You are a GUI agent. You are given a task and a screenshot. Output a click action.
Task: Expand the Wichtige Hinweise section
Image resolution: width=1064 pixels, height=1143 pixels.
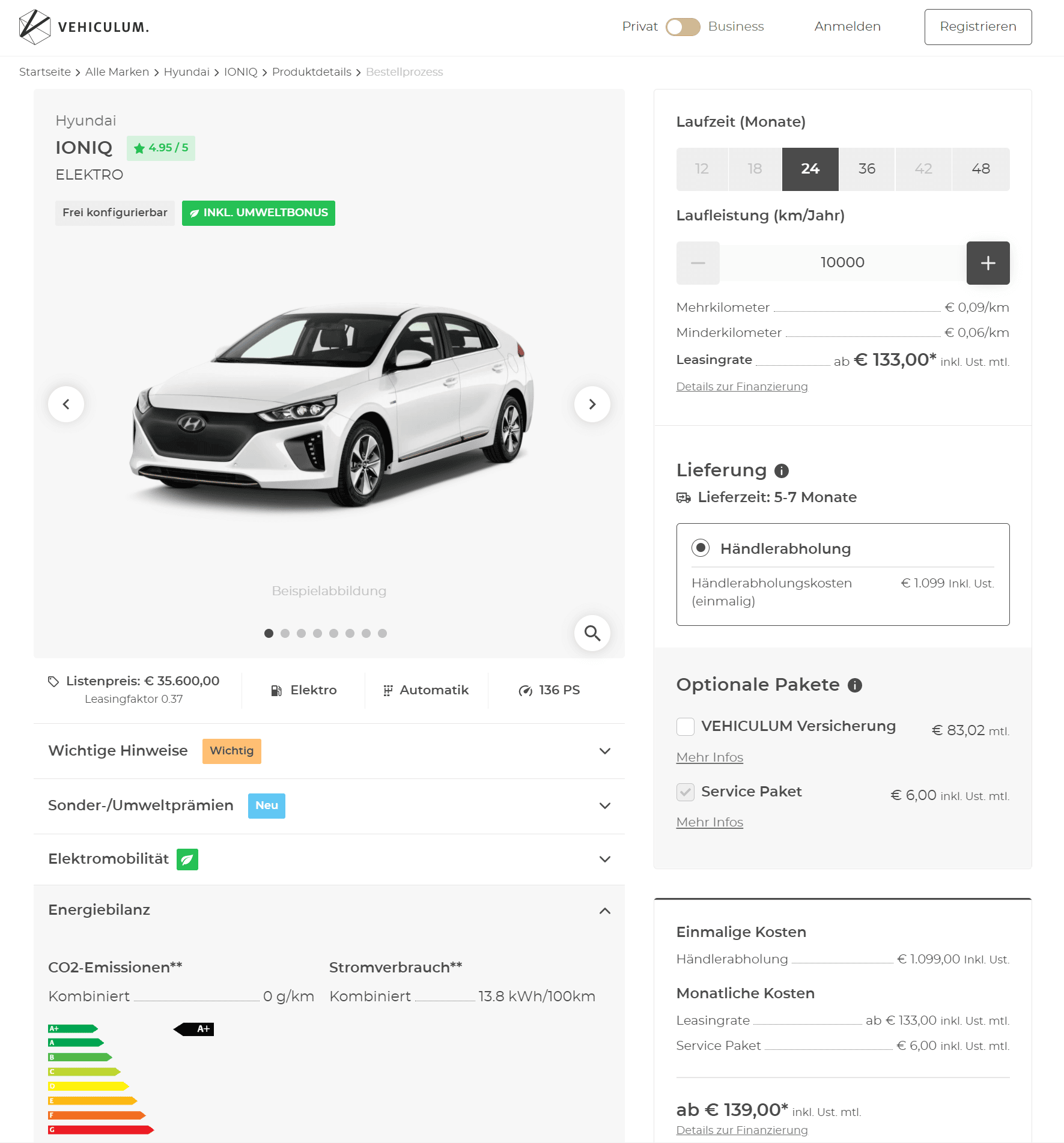pyautogui.click(x=329, y=751)
